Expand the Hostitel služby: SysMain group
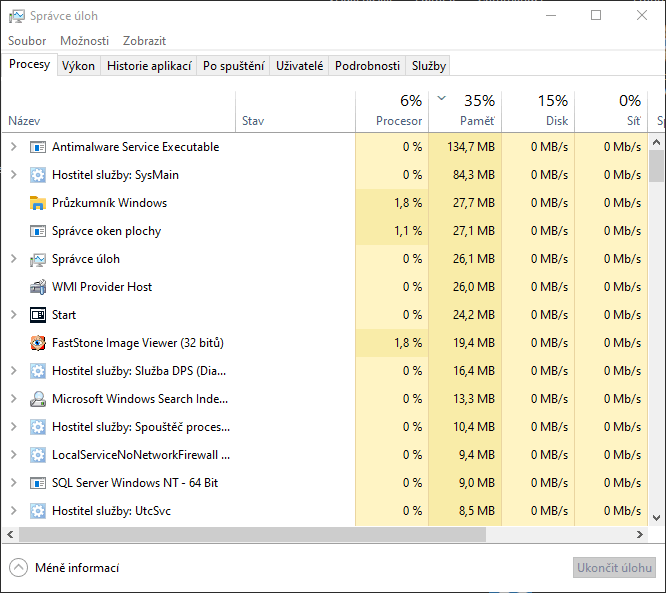 click(13, 175)
